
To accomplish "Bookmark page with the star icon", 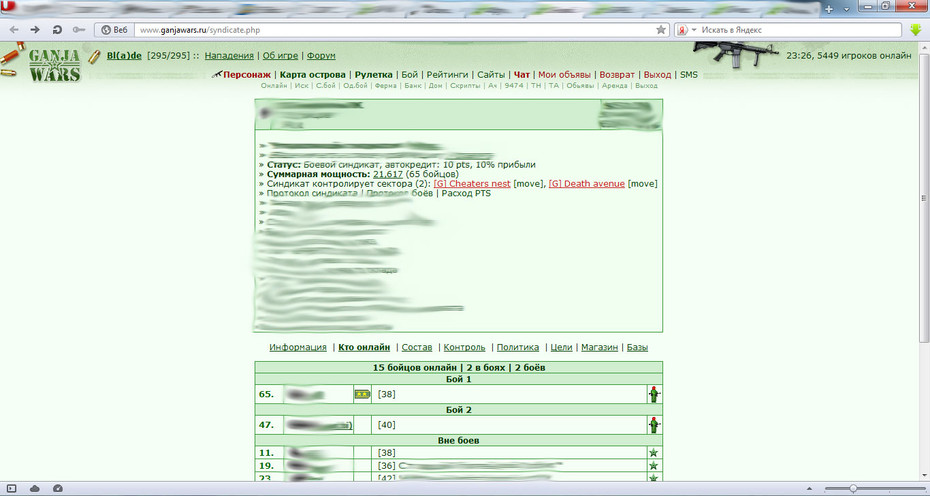I will click(661, 30).
